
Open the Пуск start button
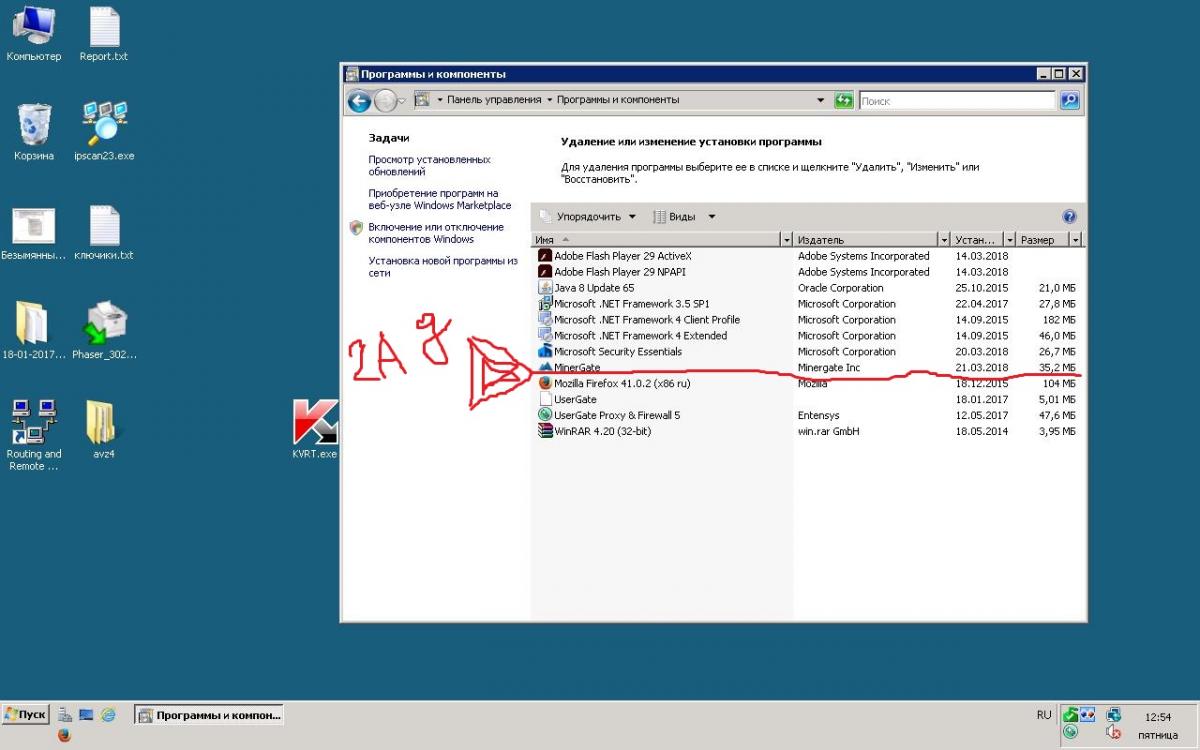[x=26, y=715]
